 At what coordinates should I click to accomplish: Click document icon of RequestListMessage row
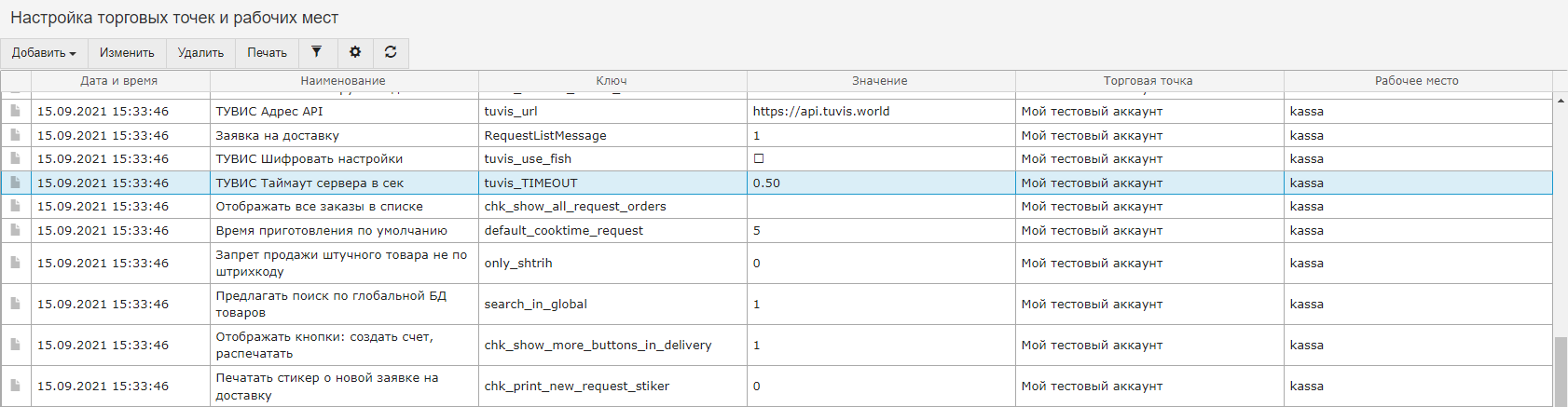(16, 135)
